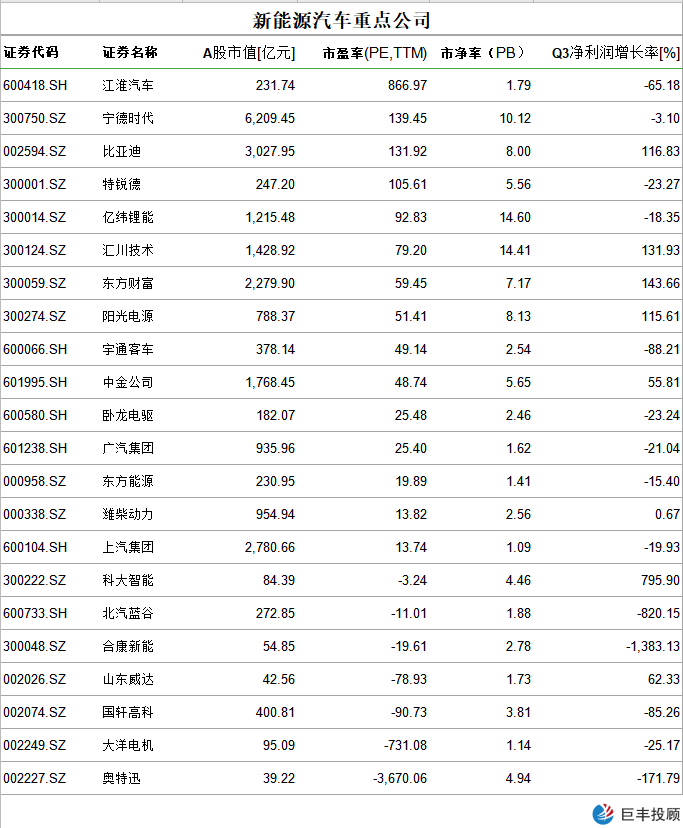683x828 pixels.
Task: Click growth rate 116.83
Action: (x=661, y=152)
